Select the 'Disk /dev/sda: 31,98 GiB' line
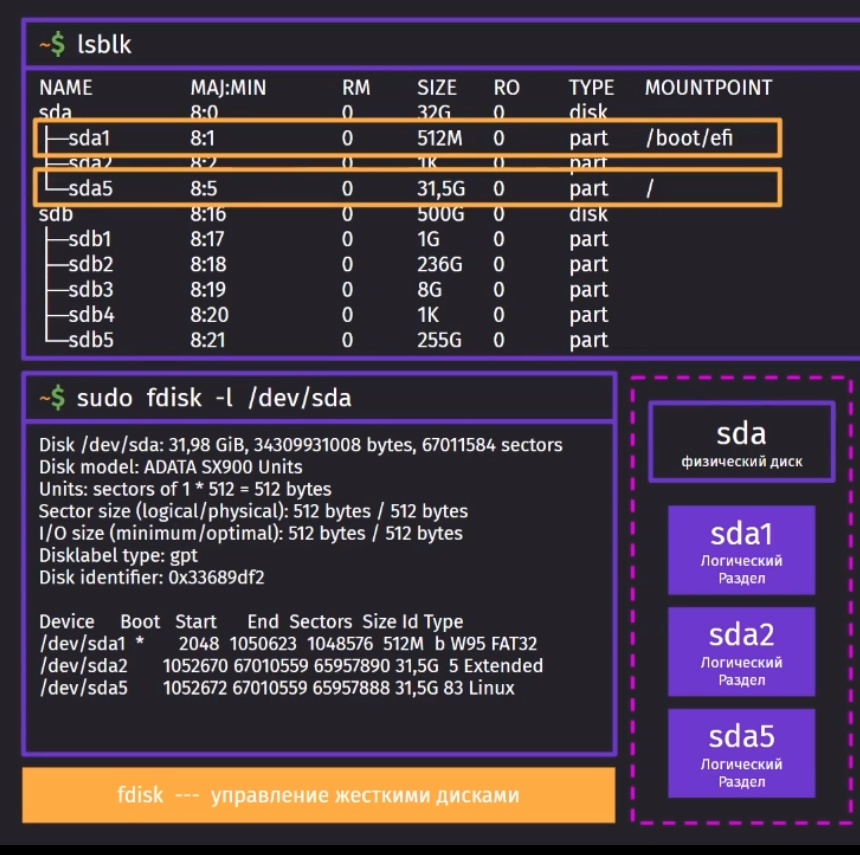The width and height of the screenshot is (860, 855). (x=301, y=445)
